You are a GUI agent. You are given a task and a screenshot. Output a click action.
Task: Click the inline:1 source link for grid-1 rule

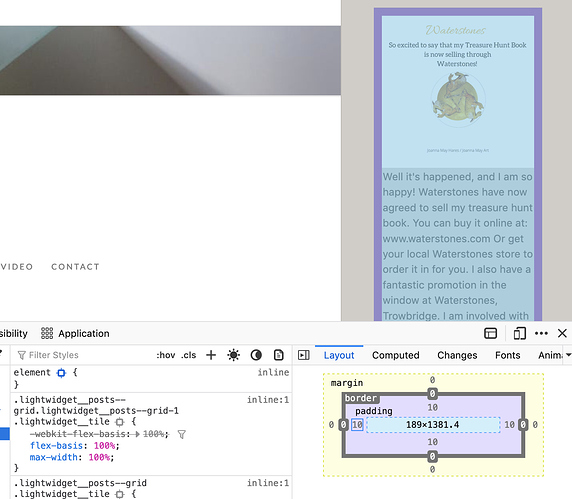click(268, 400)
